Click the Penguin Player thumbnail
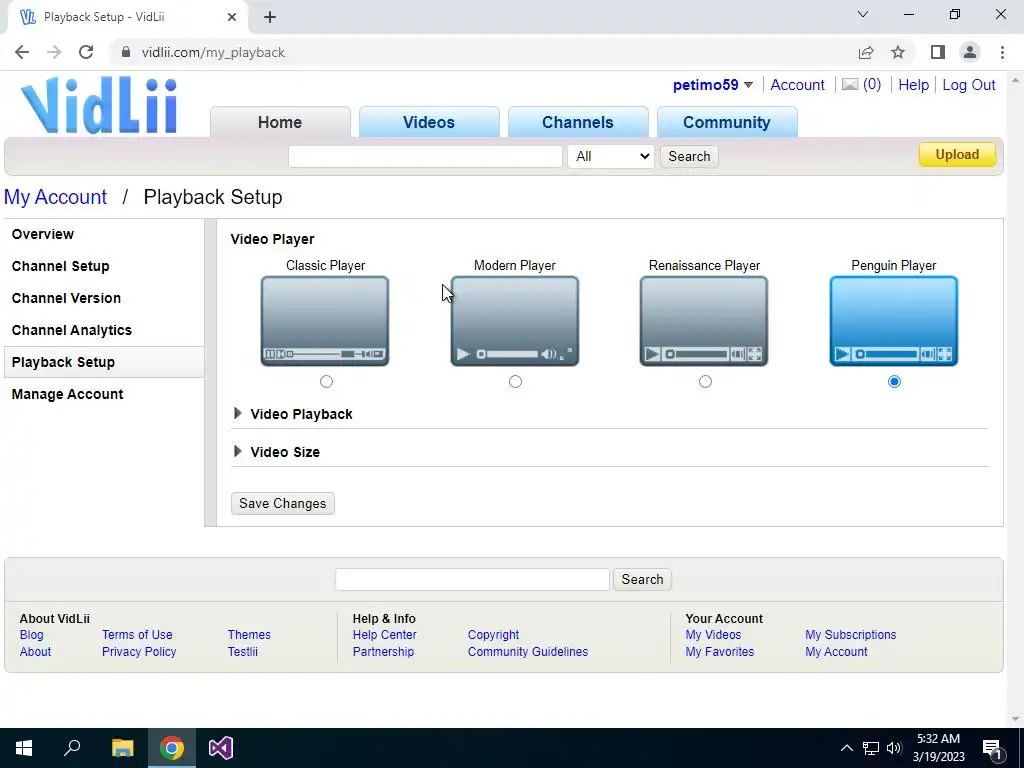This screenshot has width=1024, height=768. (893, 321)
